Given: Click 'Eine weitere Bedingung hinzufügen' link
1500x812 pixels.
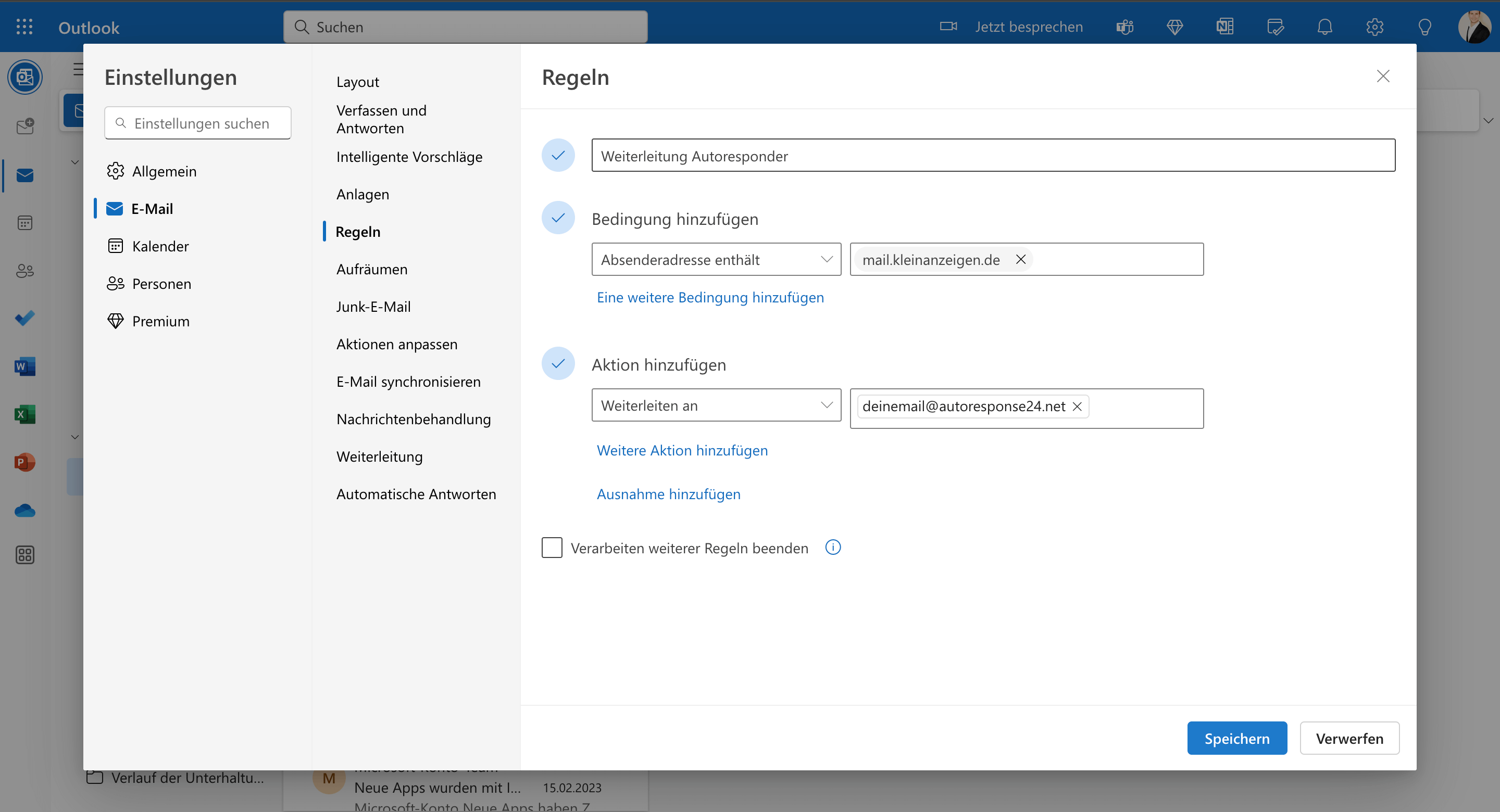Looking at the screenshot, I should click(710, 297).
